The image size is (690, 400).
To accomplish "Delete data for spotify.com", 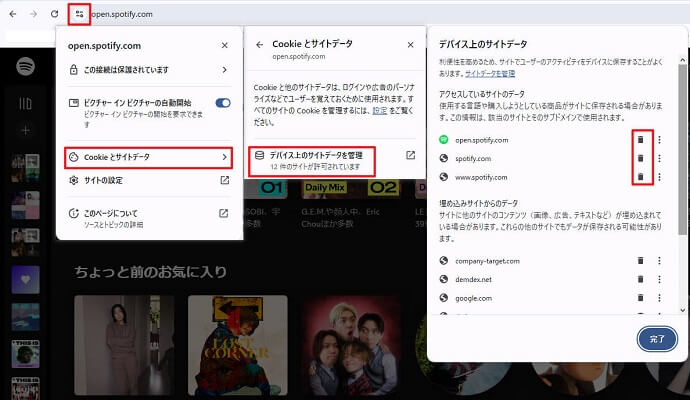I will click(641, 158).
